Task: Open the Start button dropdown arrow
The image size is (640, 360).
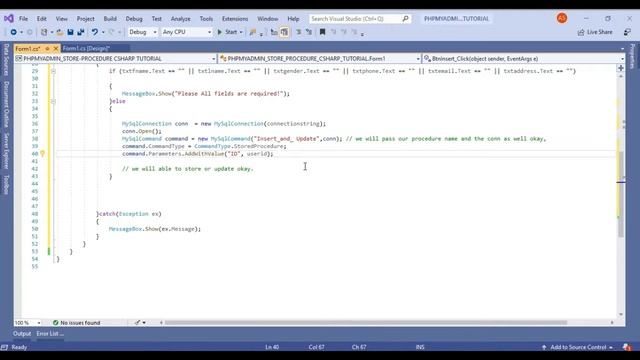Action: point(241,32)
